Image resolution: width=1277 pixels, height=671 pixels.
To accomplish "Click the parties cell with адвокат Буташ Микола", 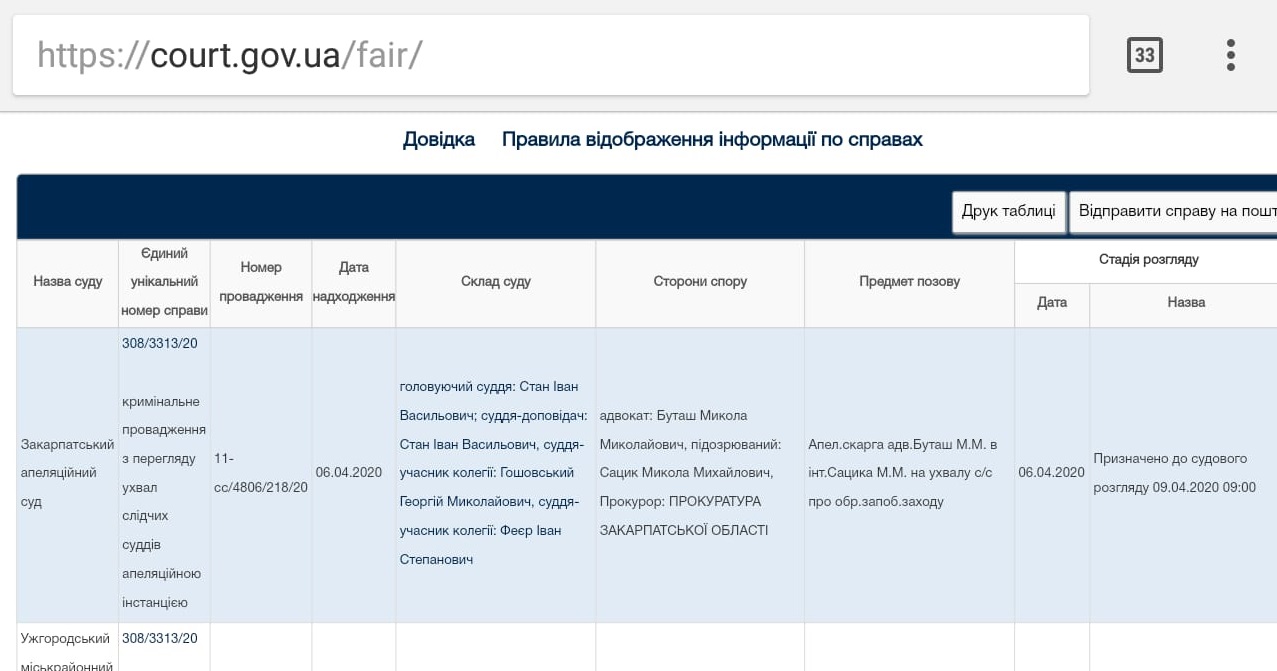I will (x=700, y=473).
